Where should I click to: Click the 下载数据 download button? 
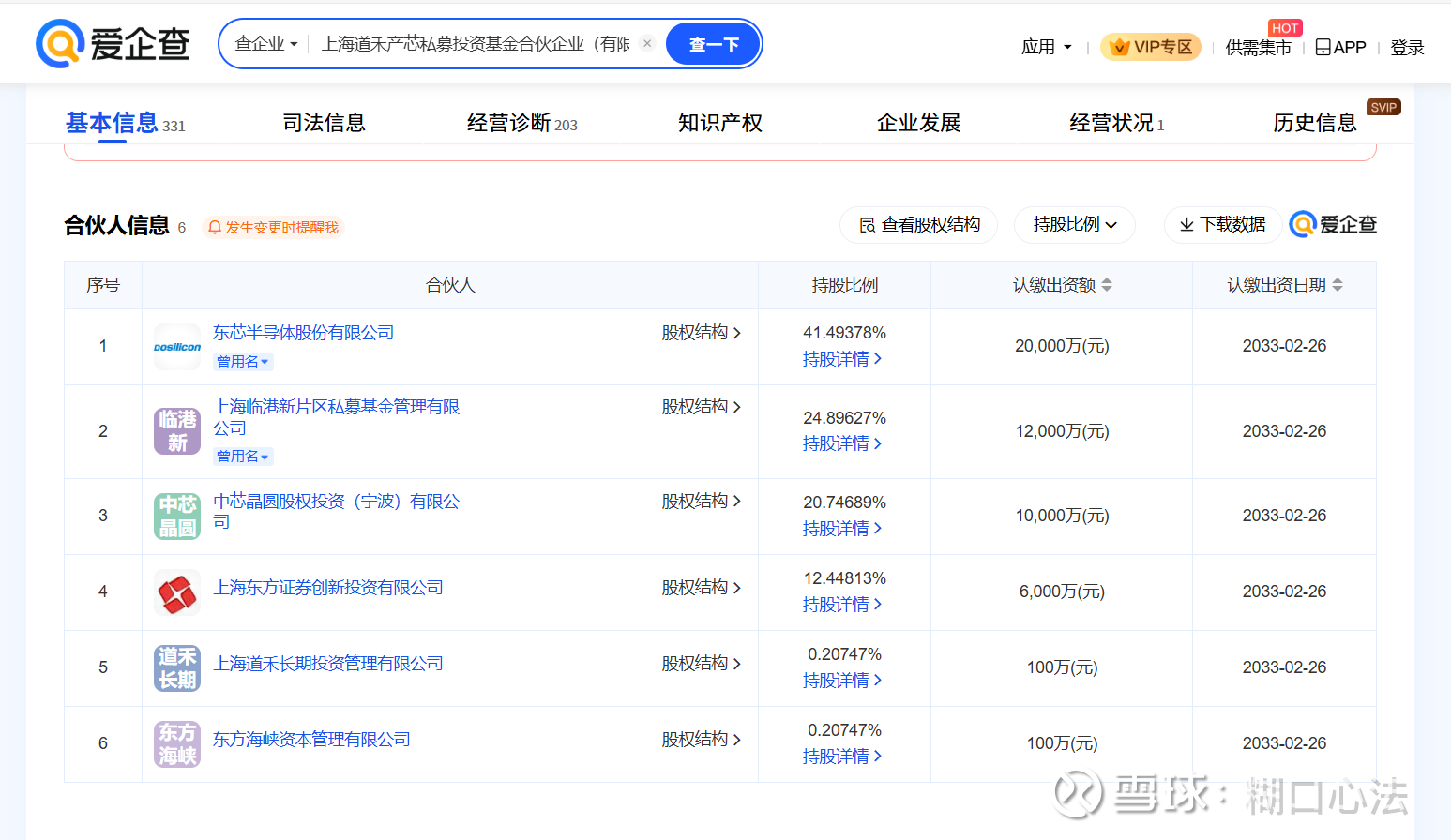(x=1222, y=225)
